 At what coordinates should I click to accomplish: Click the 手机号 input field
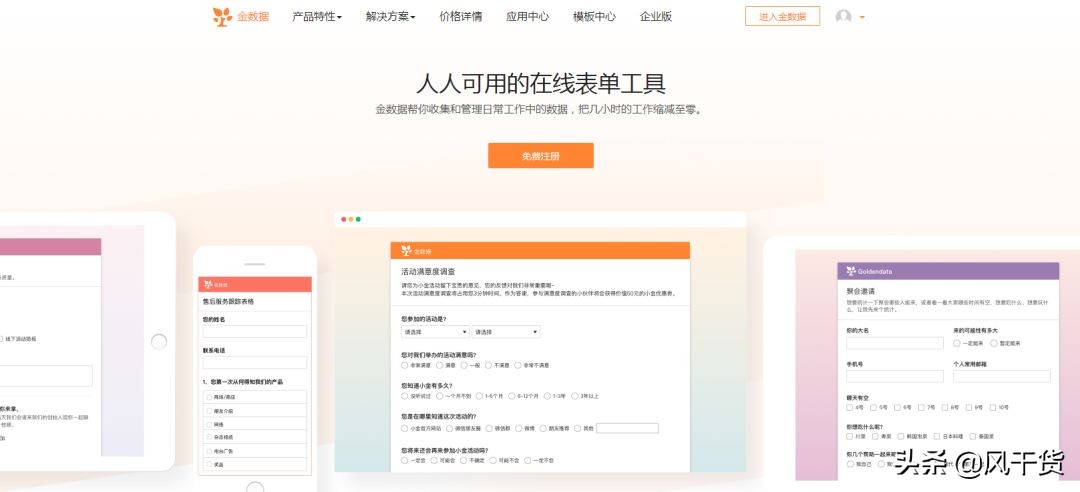tap(895, 376)
